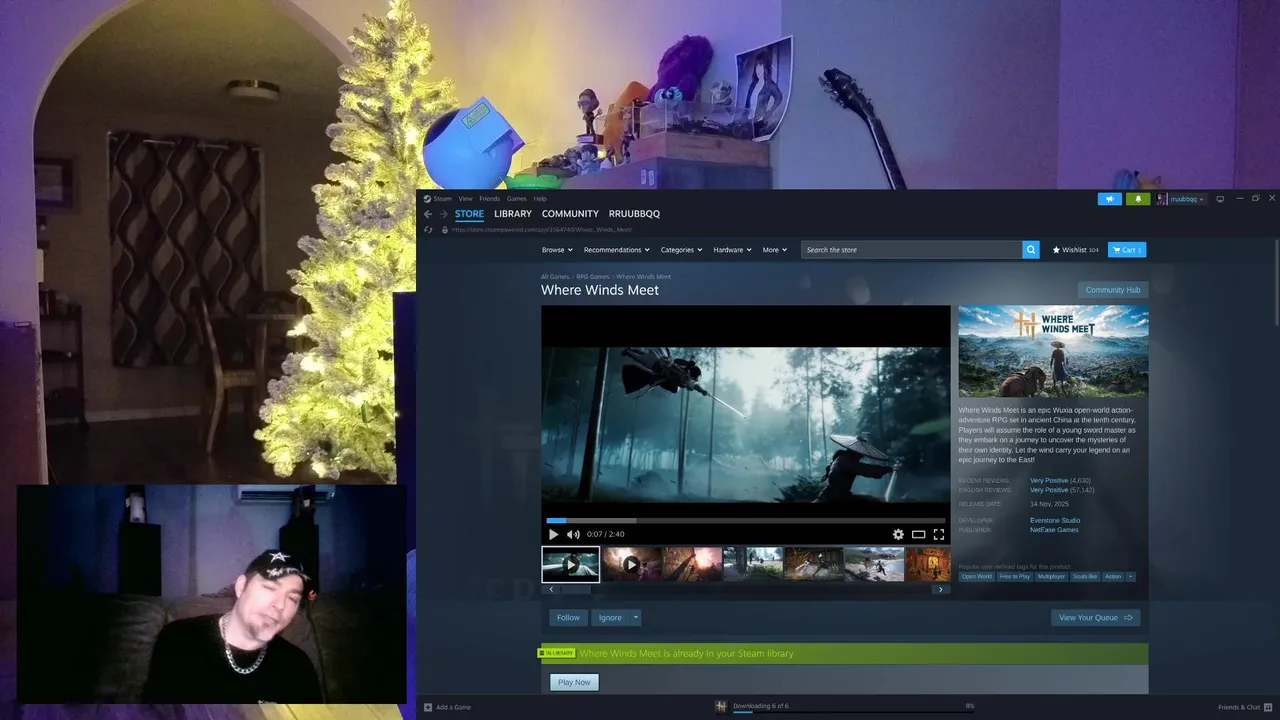Seek in the trailer progress bar
Viewport: 1280px width, 720px height.
click(745, 520)
